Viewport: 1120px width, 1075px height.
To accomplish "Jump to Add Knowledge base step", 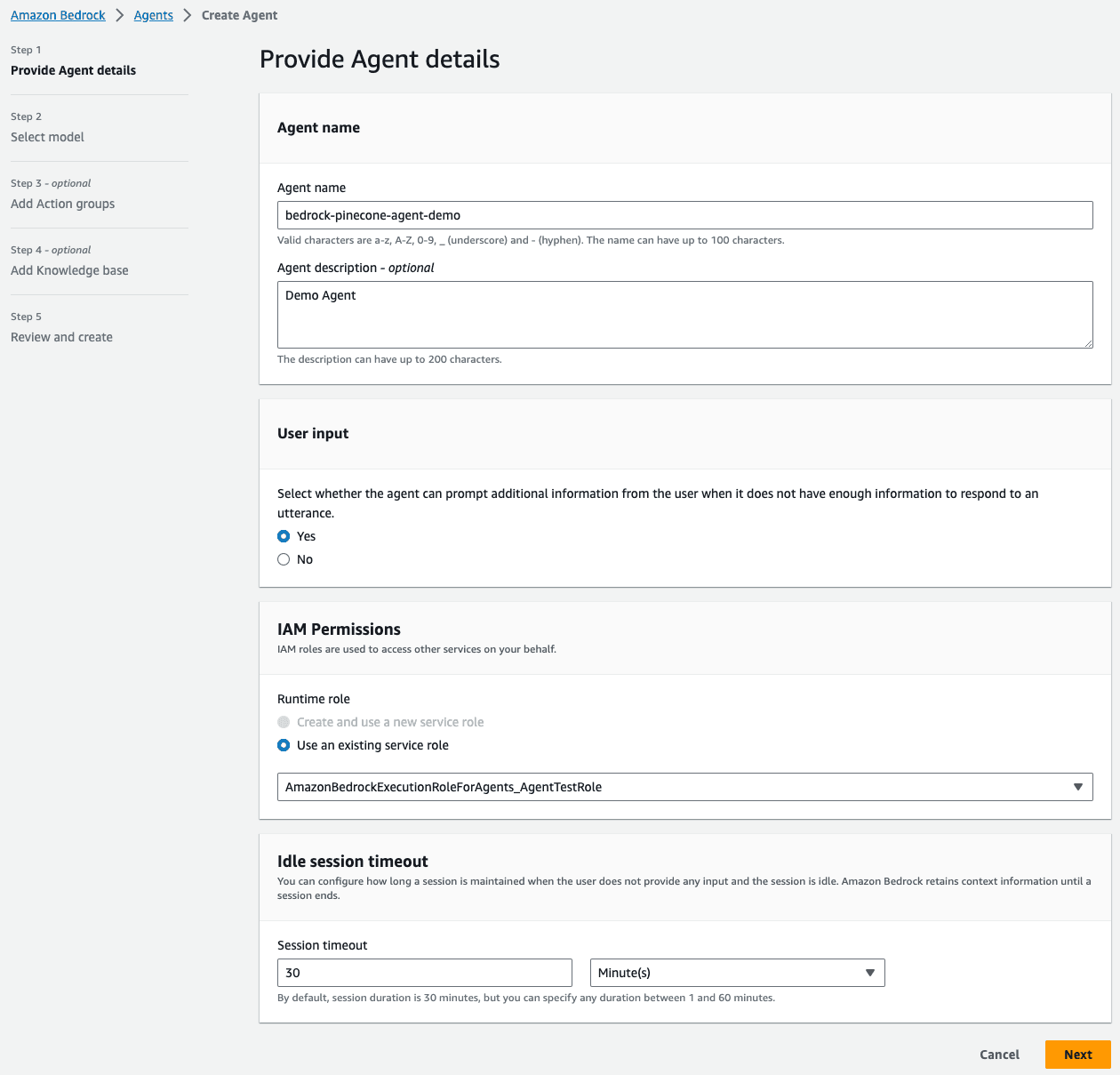I will click(x=69, y=270).
